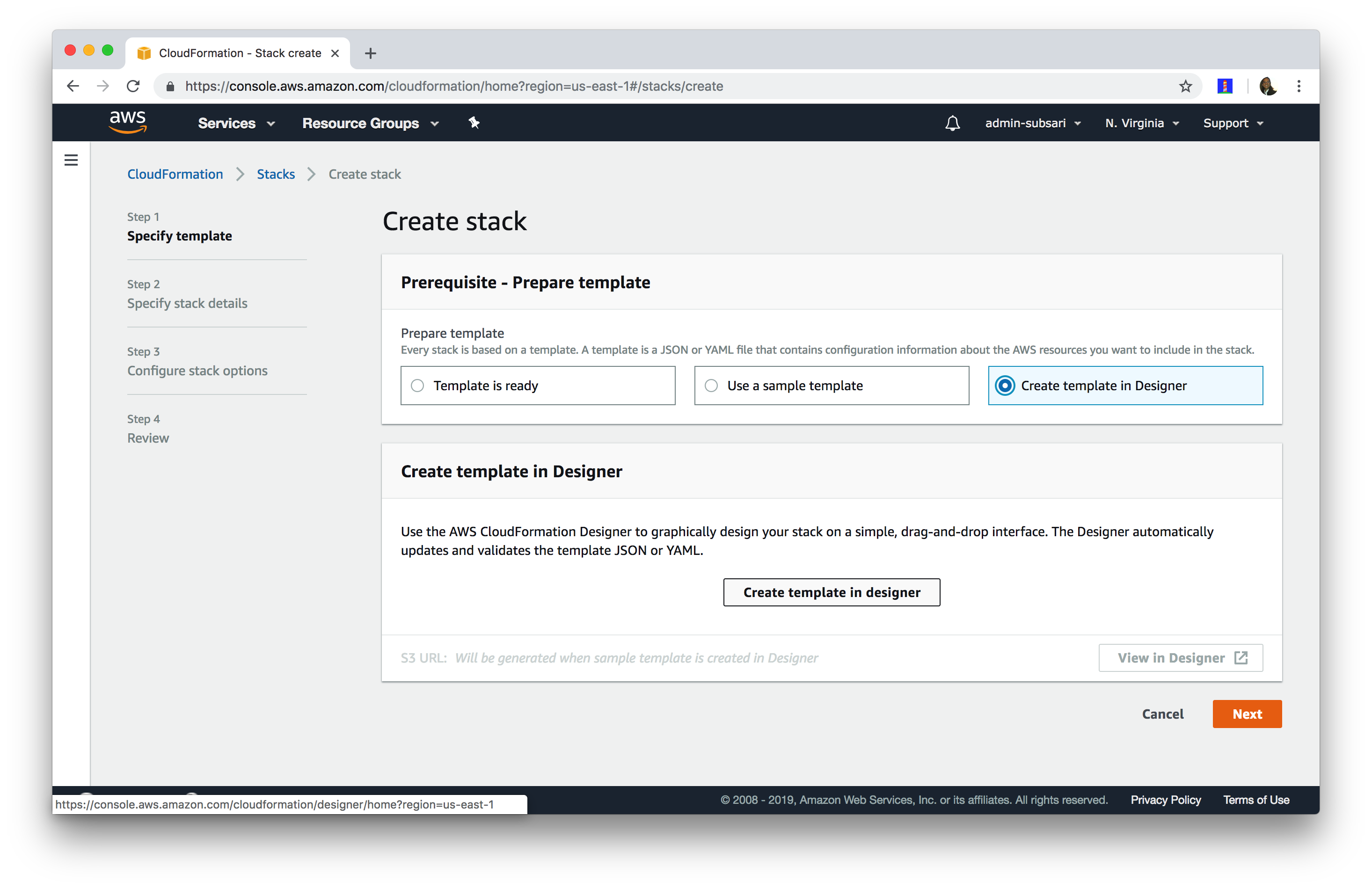This screenshot has height=889, width=1372.
Task: Click the N. Virginia region selector
Action: (x=1142, y=123)
